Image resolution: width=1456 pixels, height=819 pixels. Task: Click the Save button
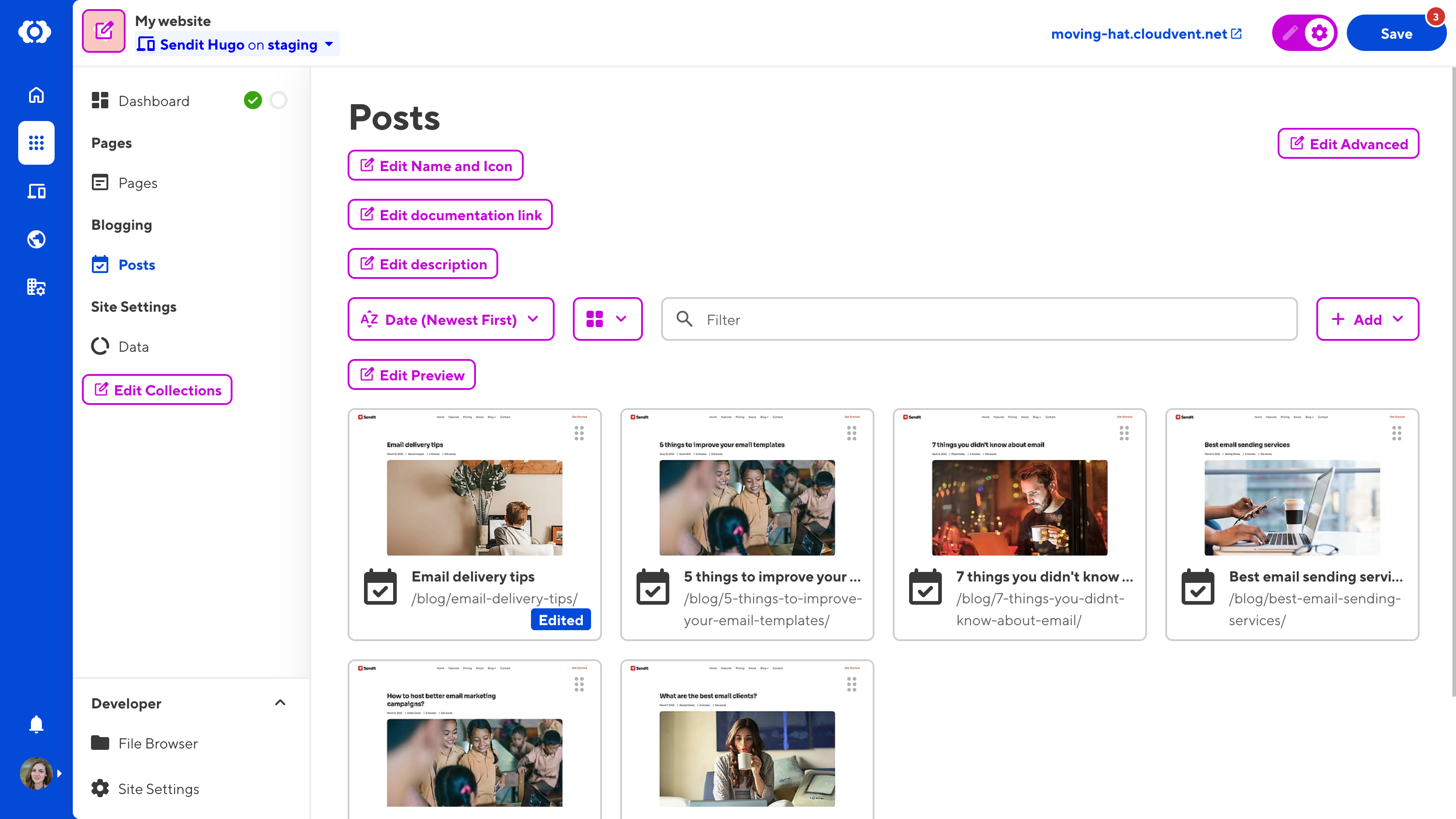1395,33
